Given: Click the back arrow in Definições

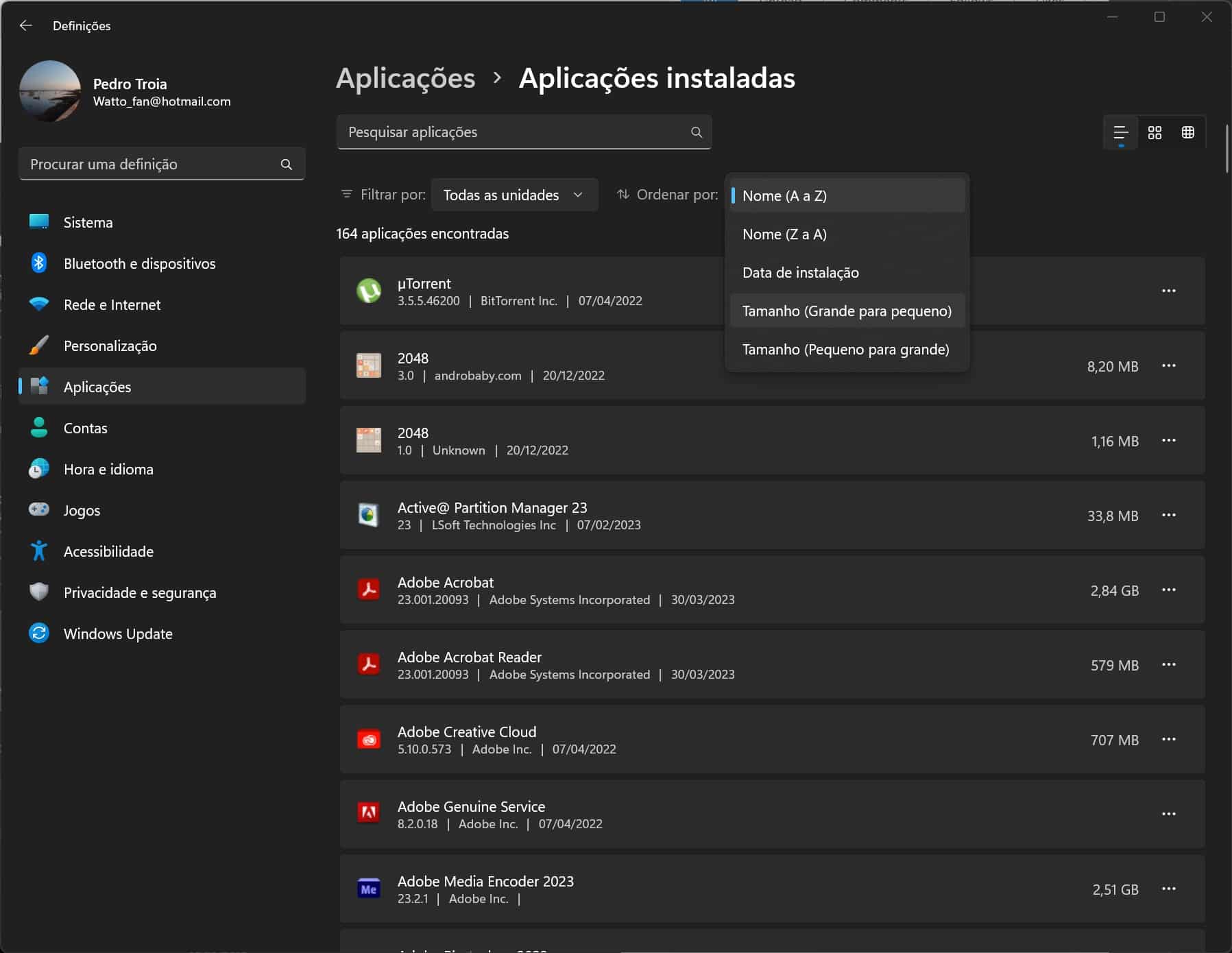Looking at the screenshot, I should point(26,25).
